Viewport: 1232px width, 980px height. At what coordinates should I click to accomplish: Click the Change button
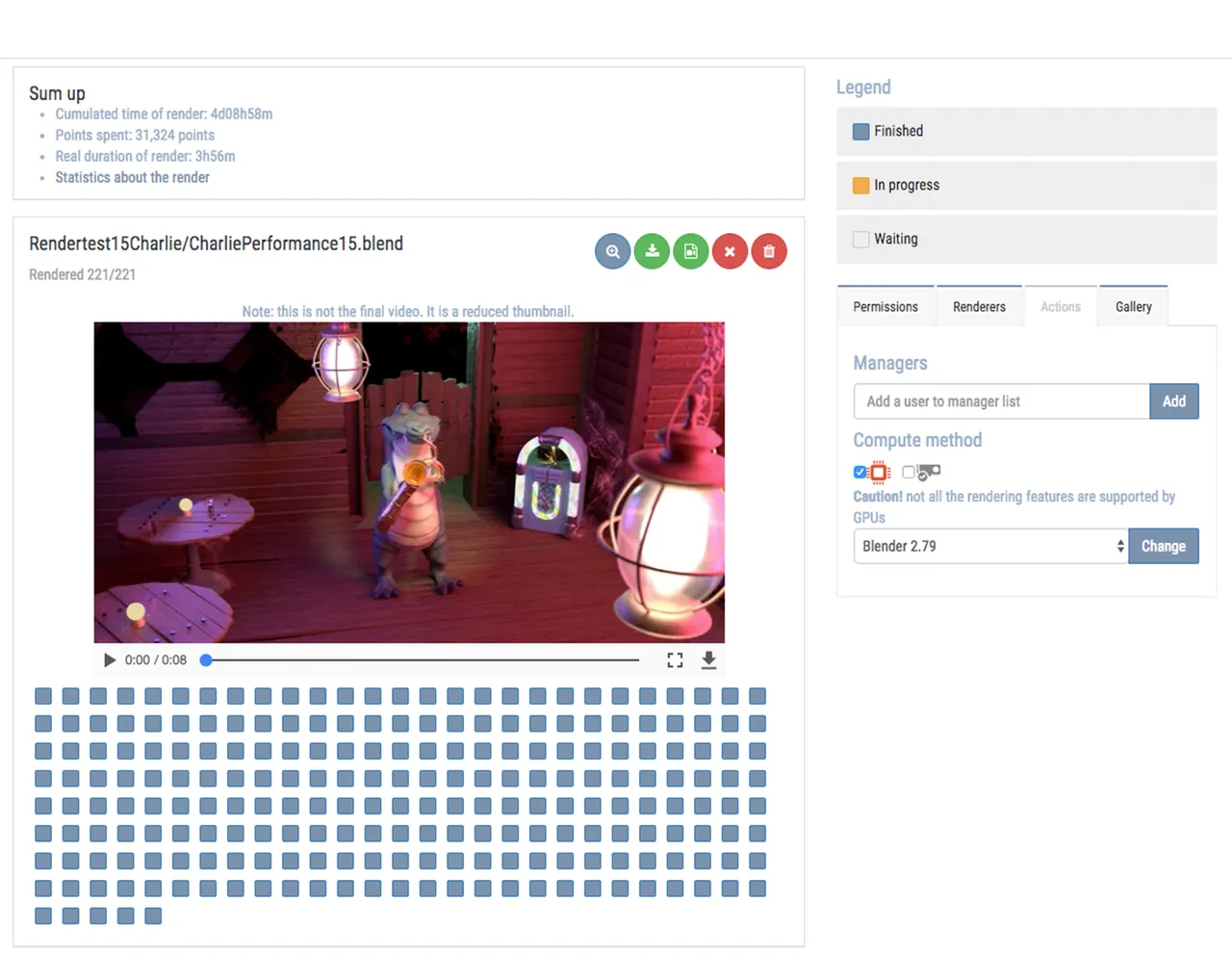1164,546
